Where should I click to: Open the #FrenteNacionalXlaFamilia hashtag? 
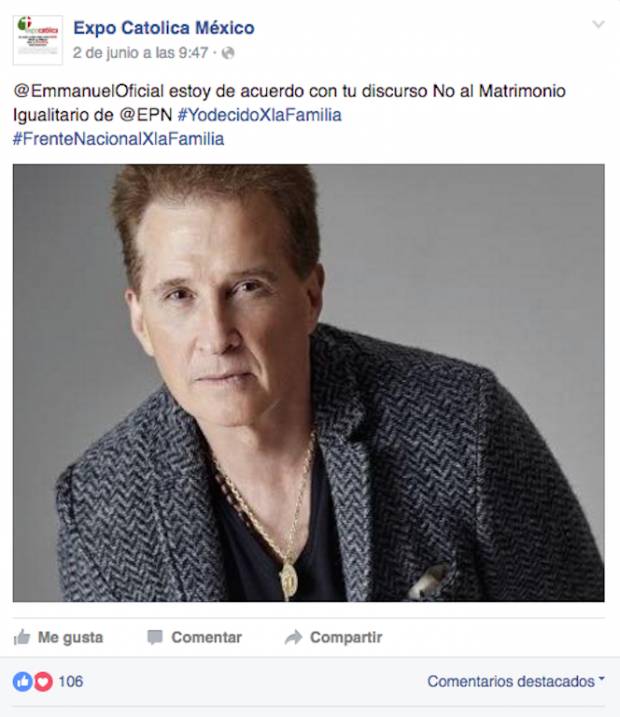[x=118, y=139]
